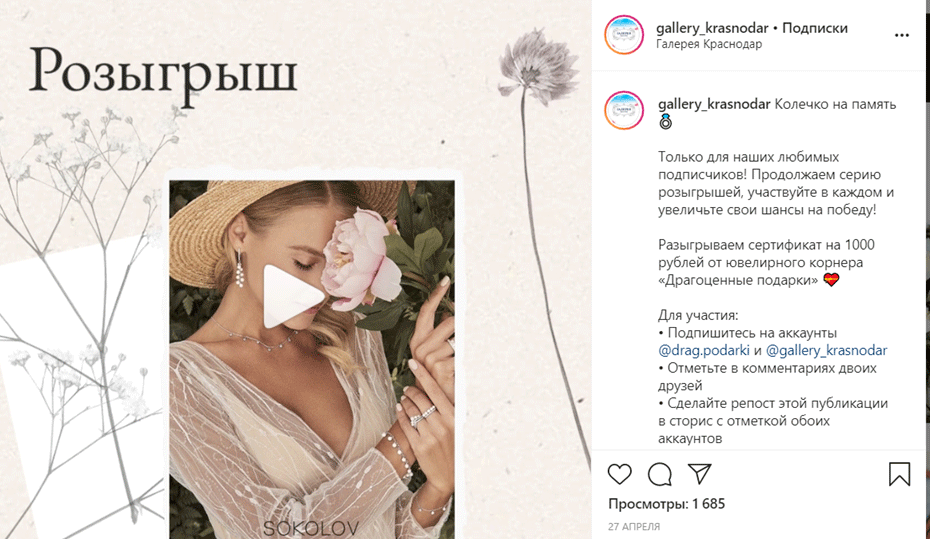Open comments via speech bubble icon
This screenshot has width=930, height=539.
point(660,474)
